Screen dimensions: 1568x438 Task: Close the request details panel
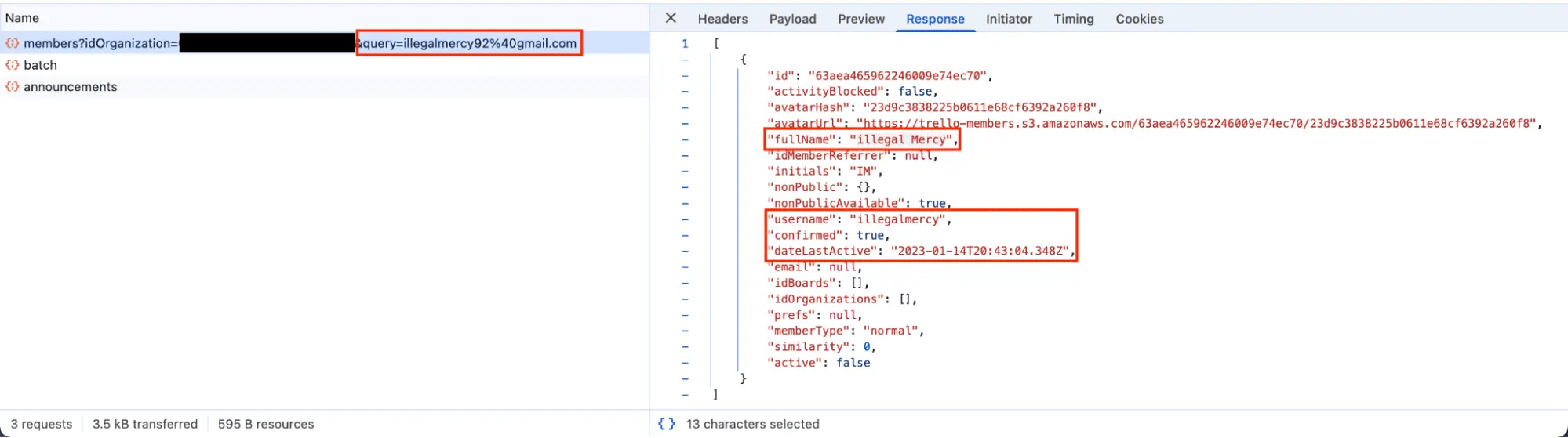coord(671,18)
